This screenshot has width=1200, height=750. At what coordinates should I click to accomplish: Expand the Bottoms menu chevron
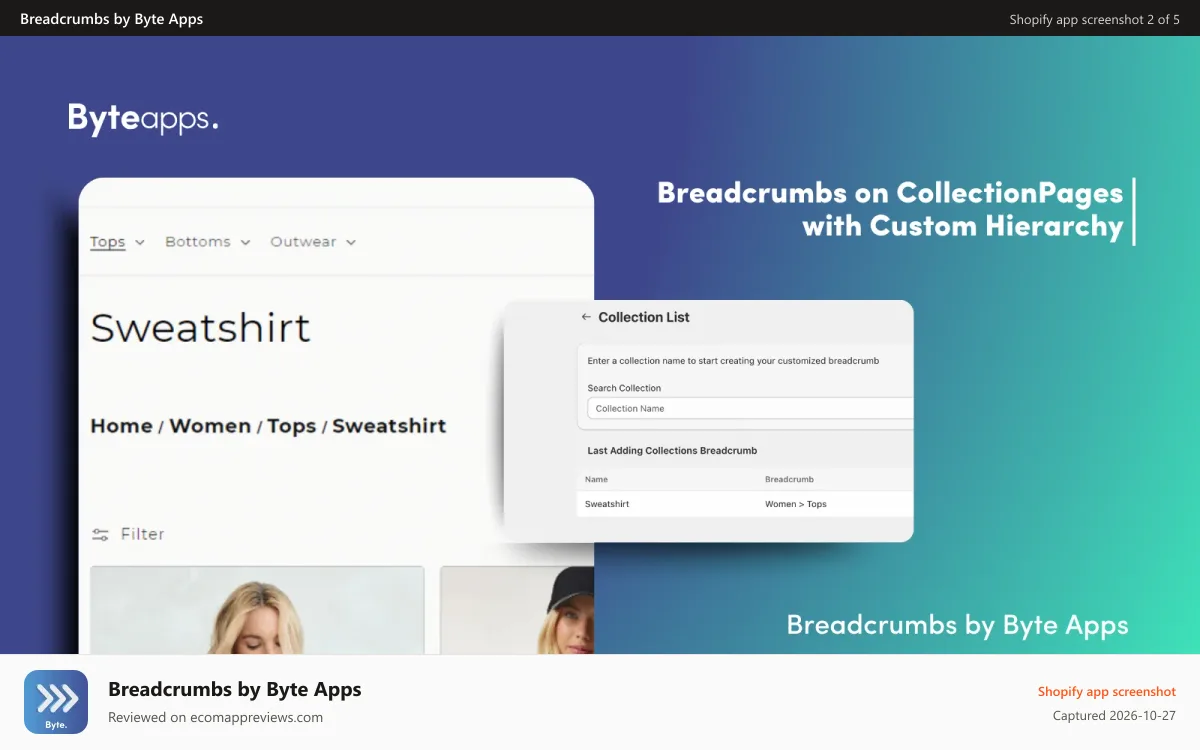click(x=245, y=243)
